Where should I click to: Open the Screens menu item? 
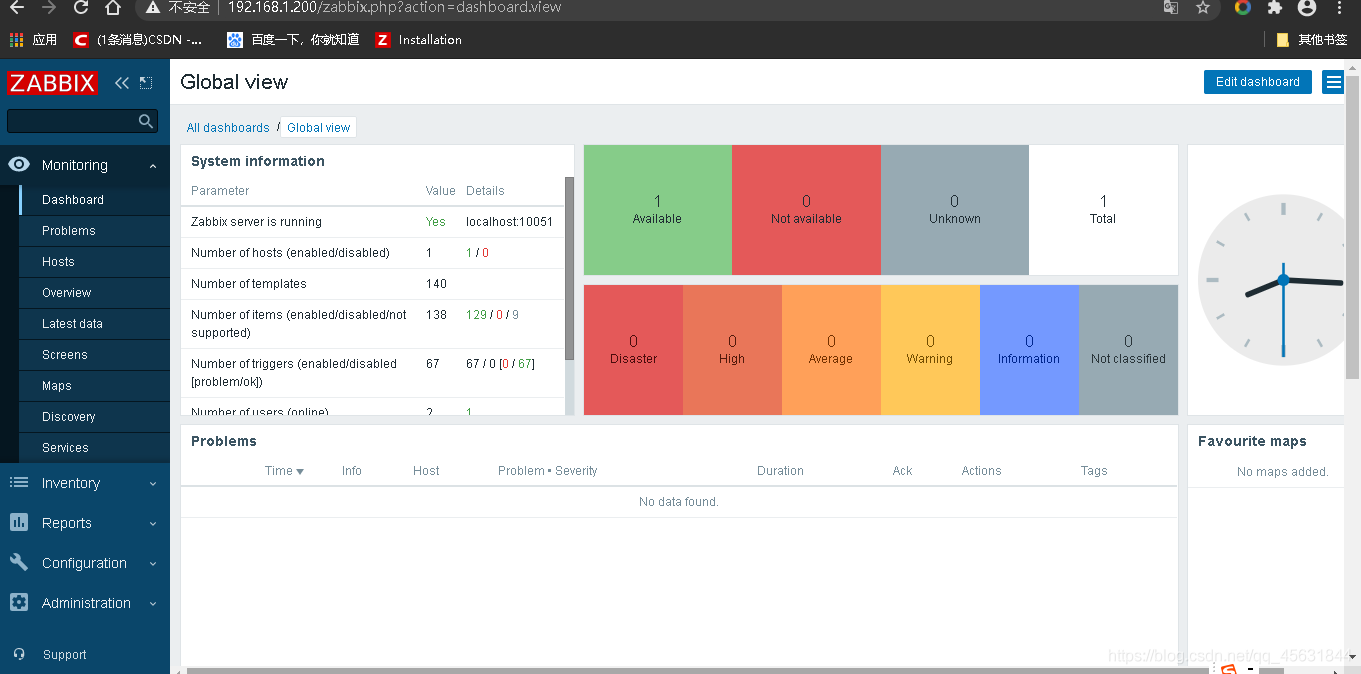[x=94, y=355]
